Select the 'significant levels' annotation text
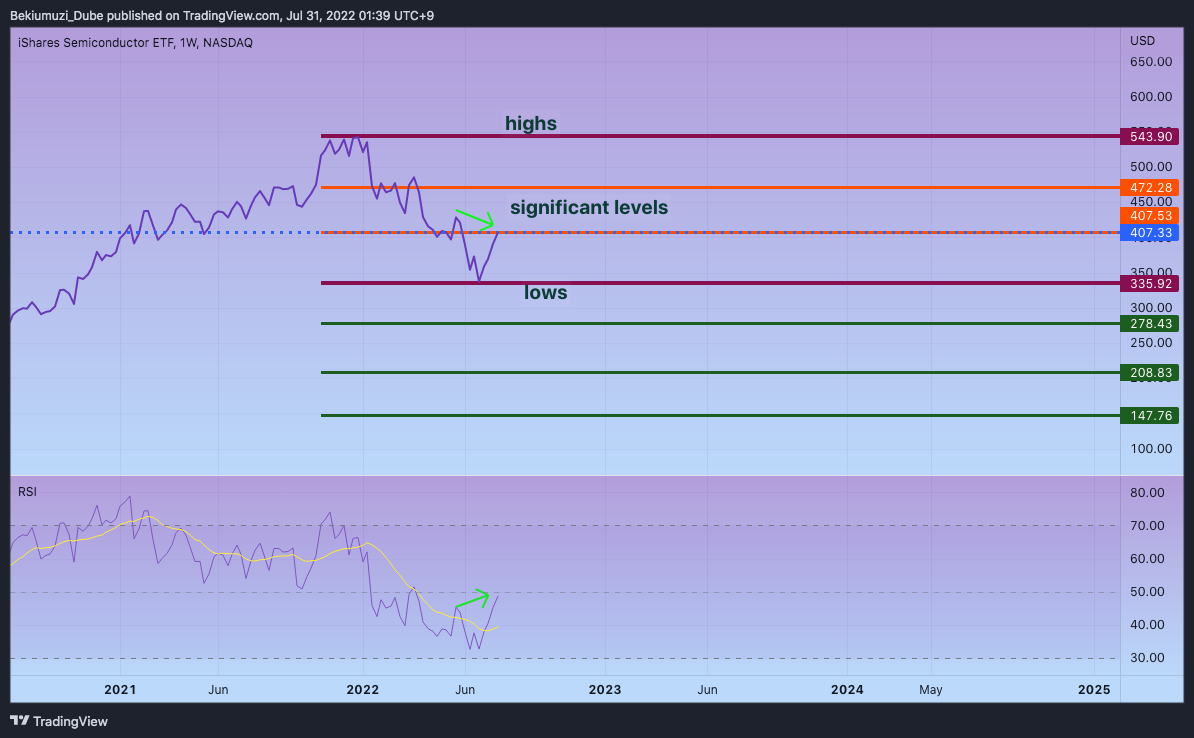This screenshot has height=738, width=1194. (x=589, y=207)
